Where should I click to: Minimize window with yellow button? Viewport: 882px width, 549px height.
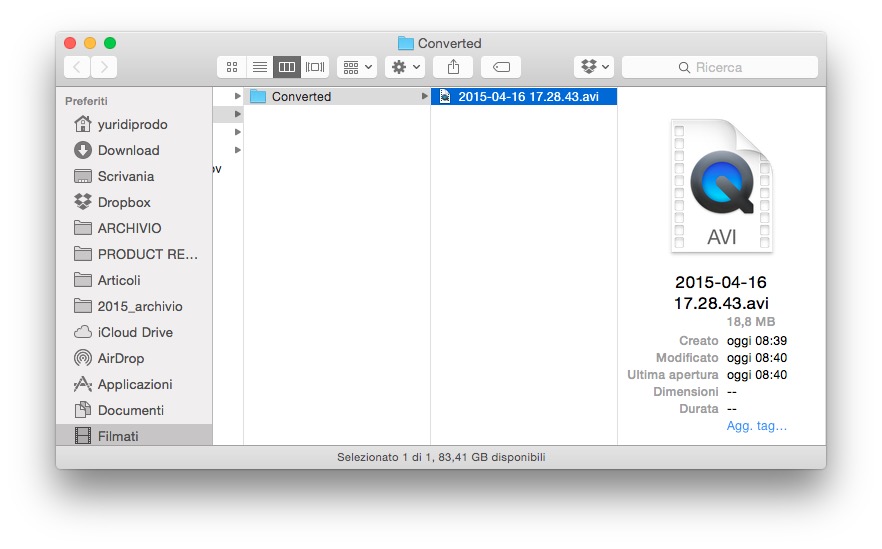[x=90, y=43]
